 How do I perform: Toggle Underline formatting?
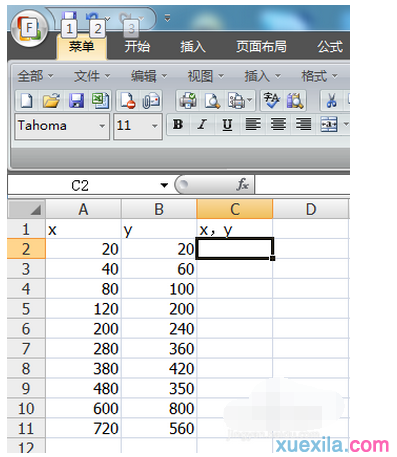point(227,125)
